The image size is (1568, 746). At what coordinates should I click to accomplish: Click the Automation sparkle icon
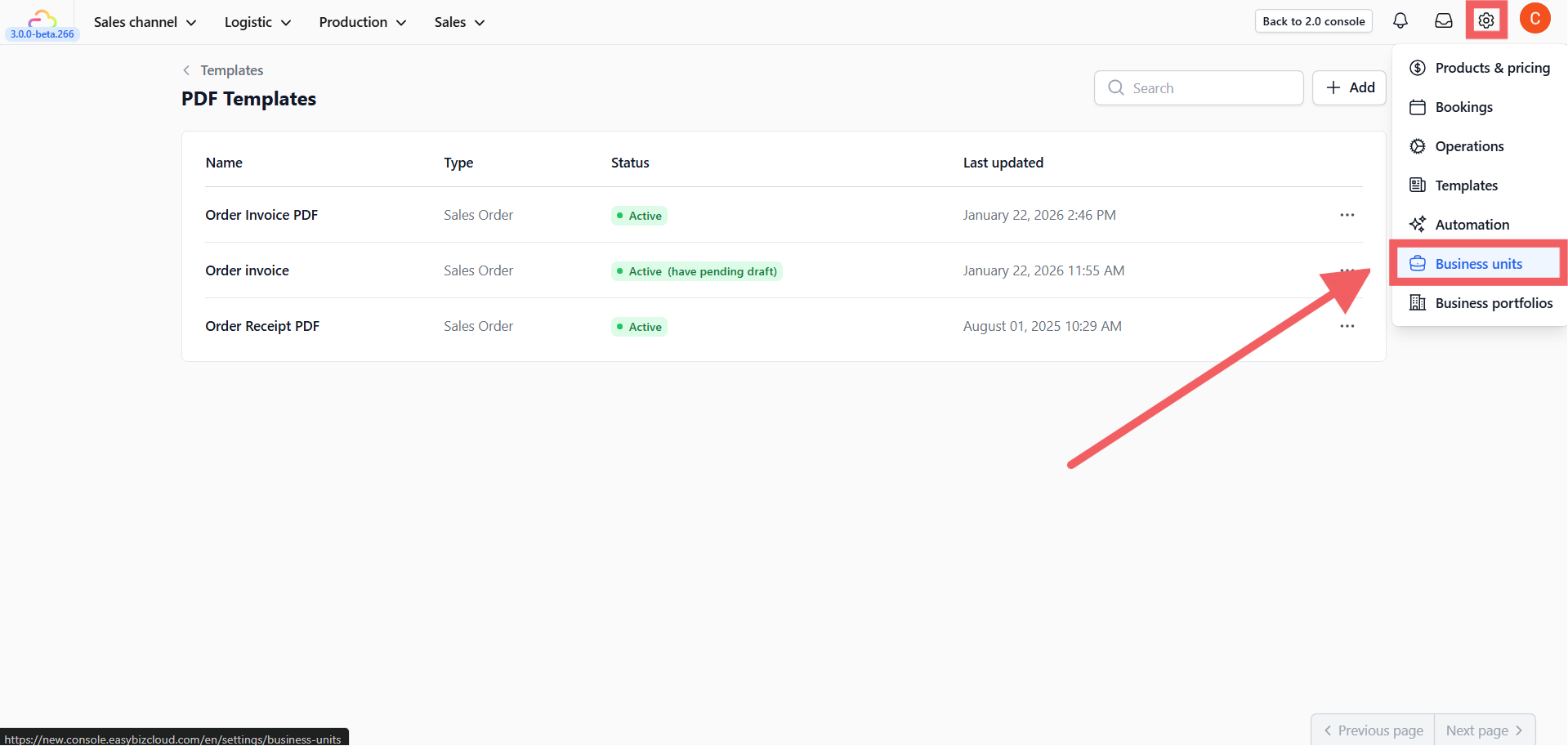1418,225
